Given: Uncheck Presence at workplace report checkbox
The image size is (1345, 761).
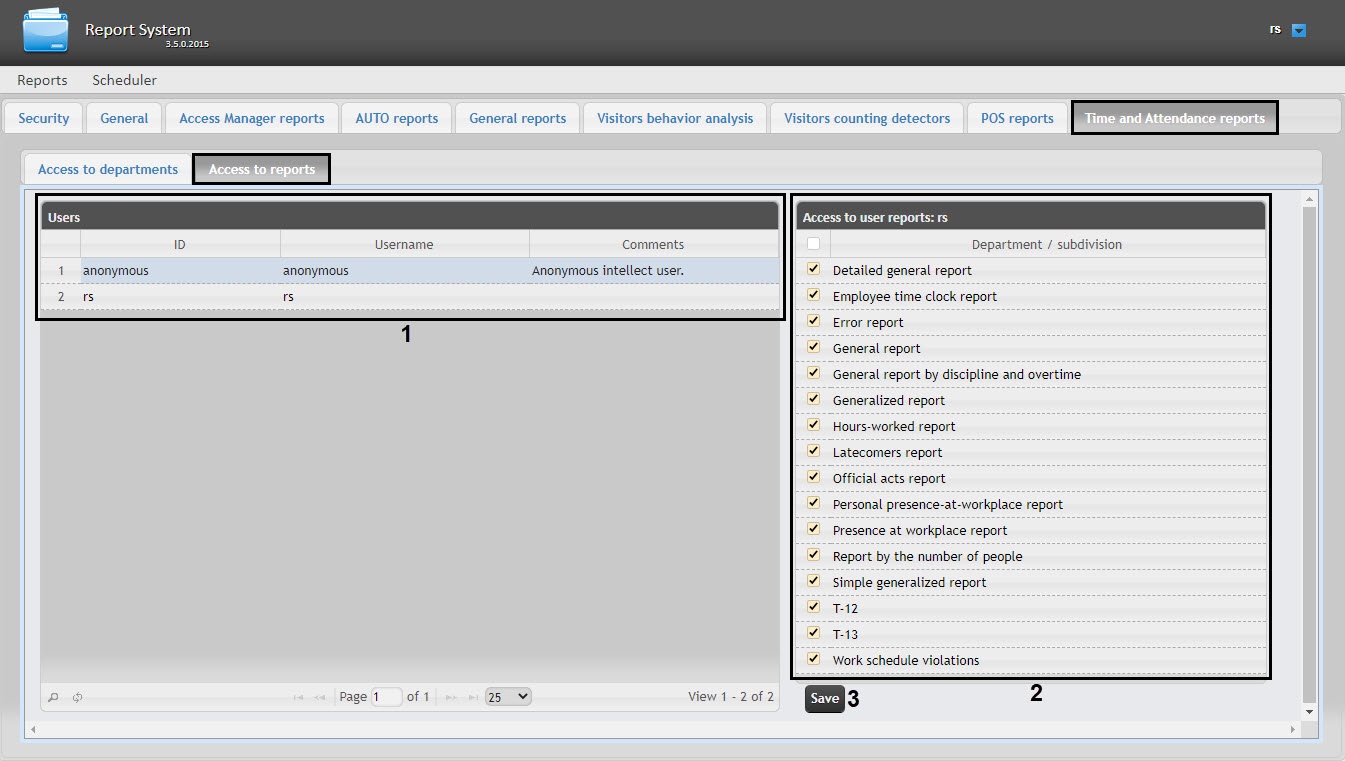Looking at the screenshot, I should click(x=813, y=529).
